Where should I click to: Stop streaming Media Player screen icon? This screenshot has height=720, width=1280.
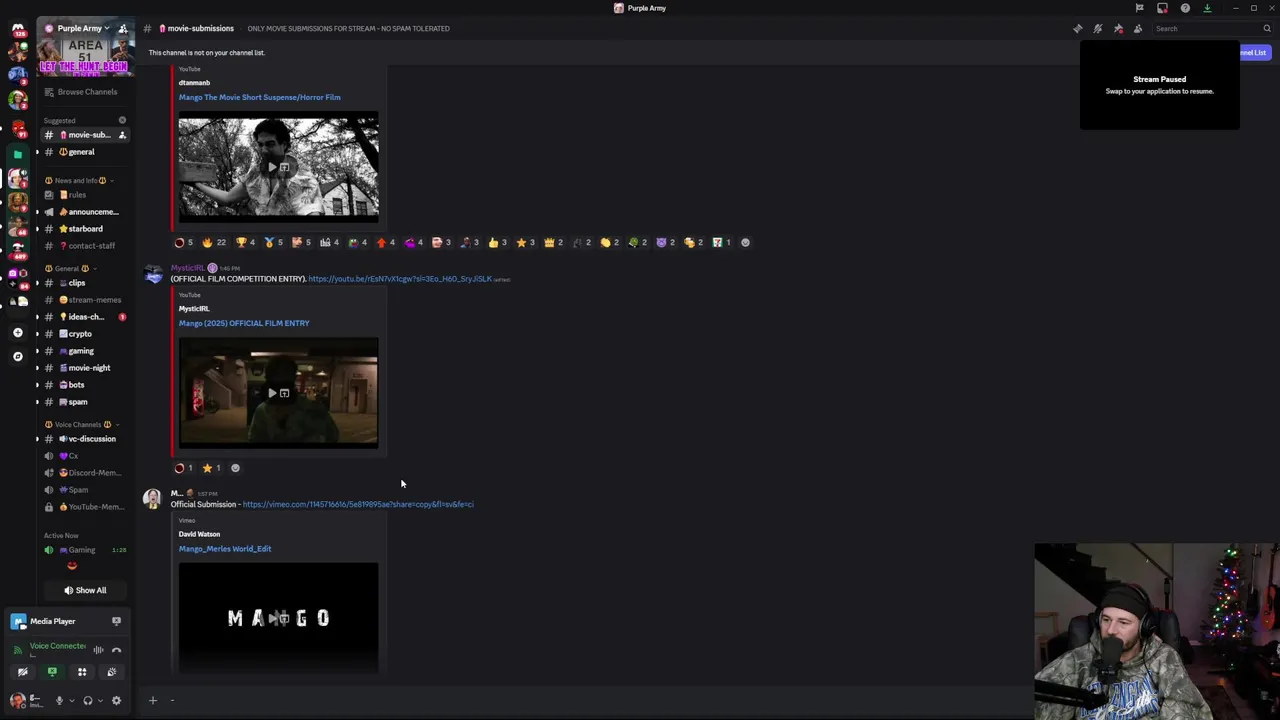point(116,621)
